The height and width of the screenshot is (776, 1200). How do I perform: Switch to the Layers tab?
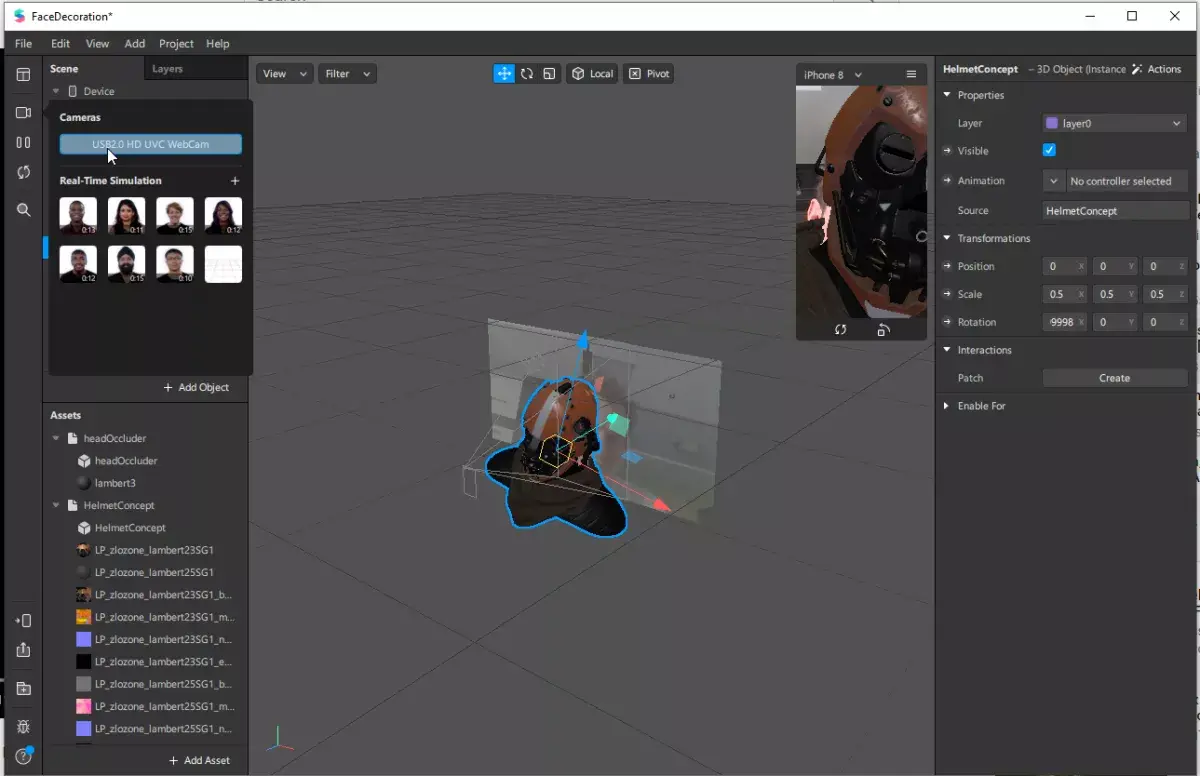(x=167, y=69)
